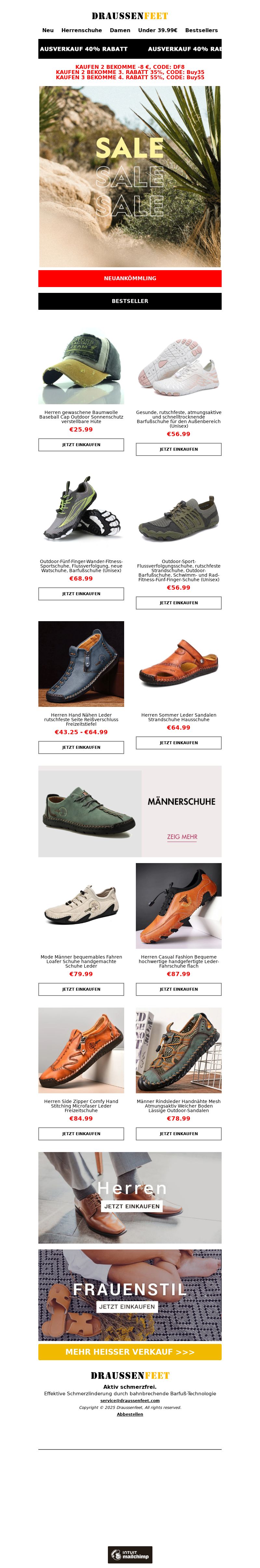Go to Under 39.99€ section
The height and width of the screenshot is (1568, 260).
[158, 31]
